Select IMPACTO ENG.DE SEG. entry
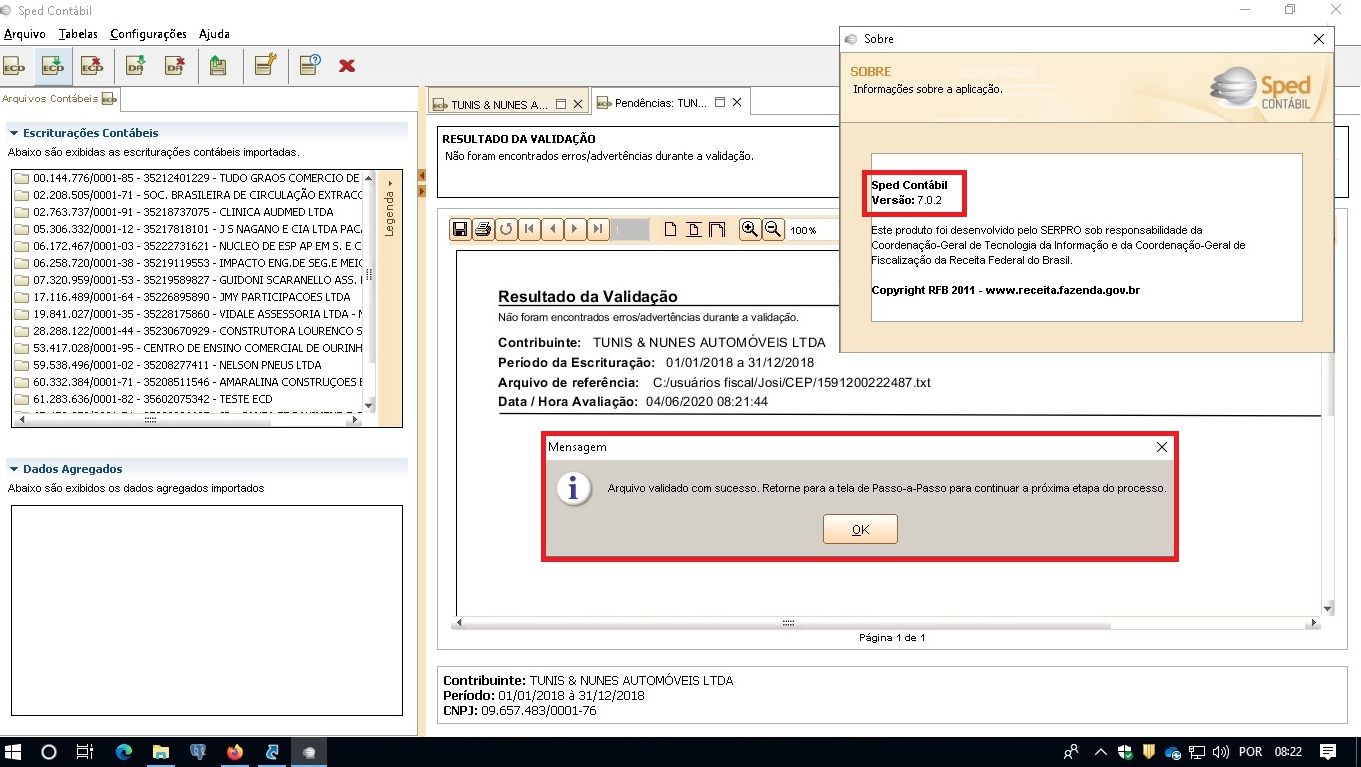 coord(188,263)
